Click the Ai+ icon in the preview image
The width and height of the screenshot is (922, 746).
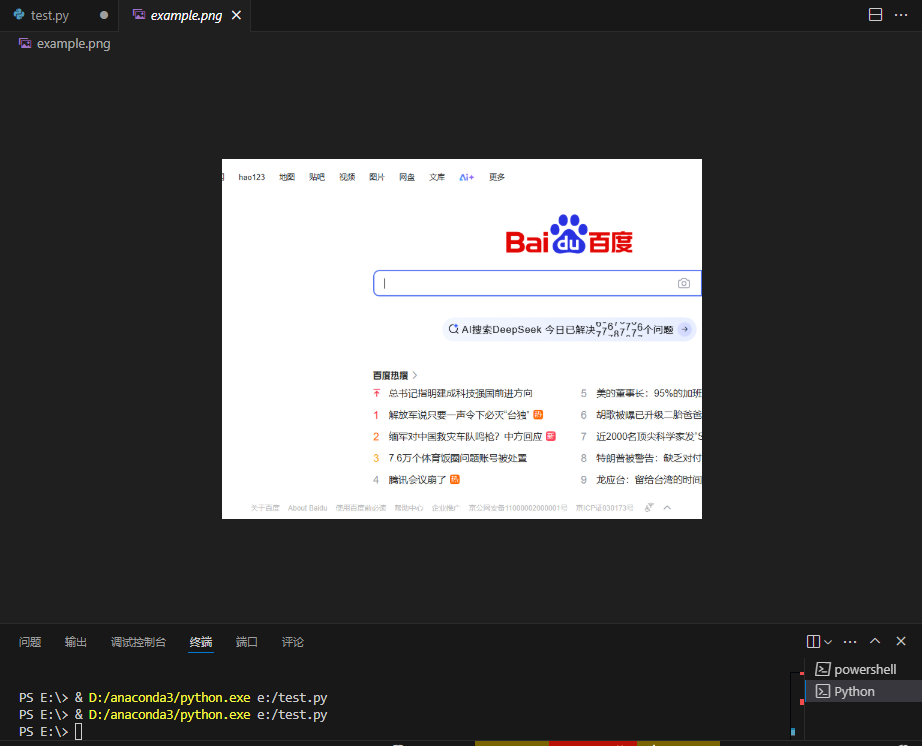pos(466,177)
